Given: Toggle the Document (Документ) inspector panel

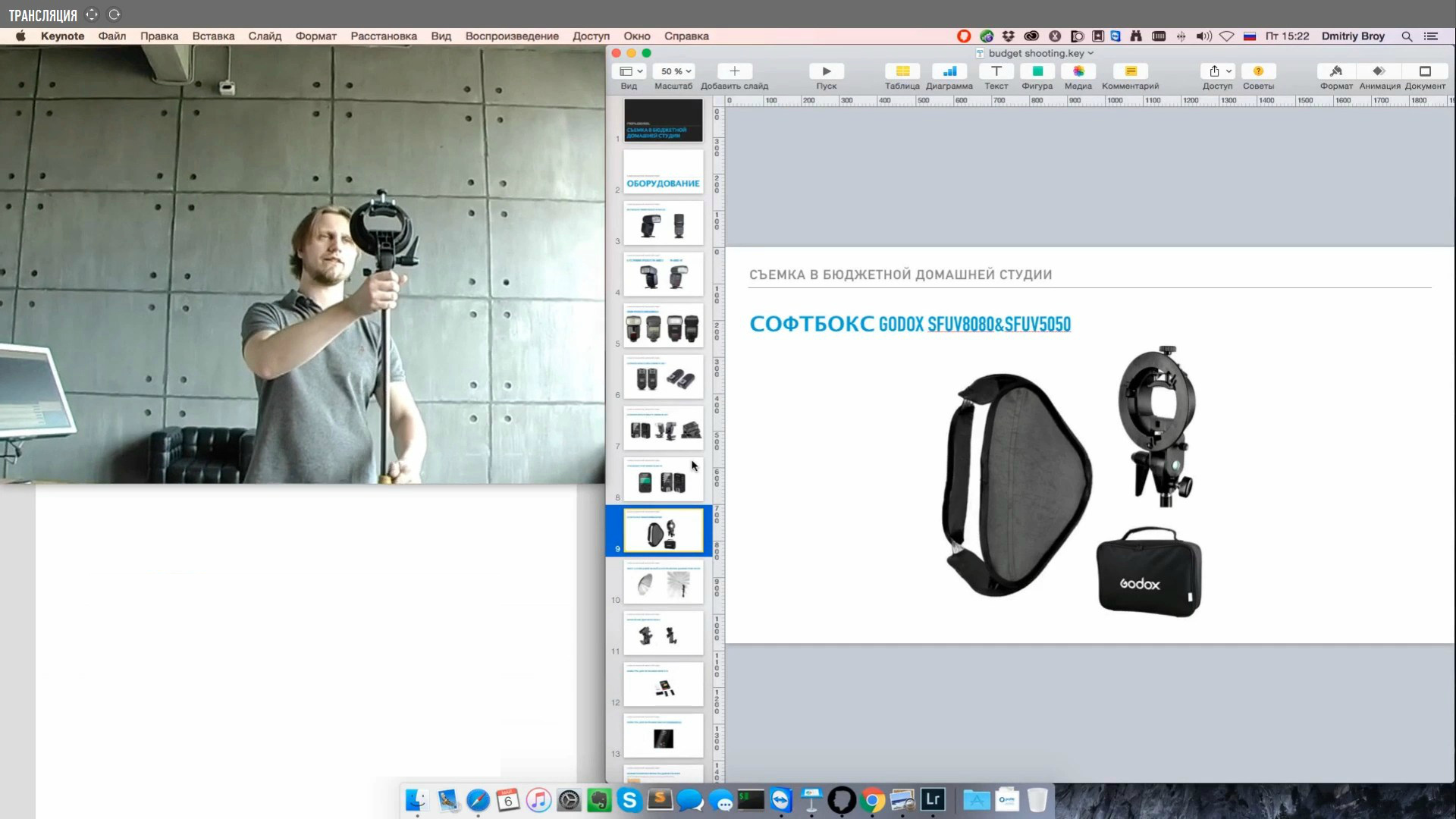Looking at the screenshot, I should (x=1424, y=71).
